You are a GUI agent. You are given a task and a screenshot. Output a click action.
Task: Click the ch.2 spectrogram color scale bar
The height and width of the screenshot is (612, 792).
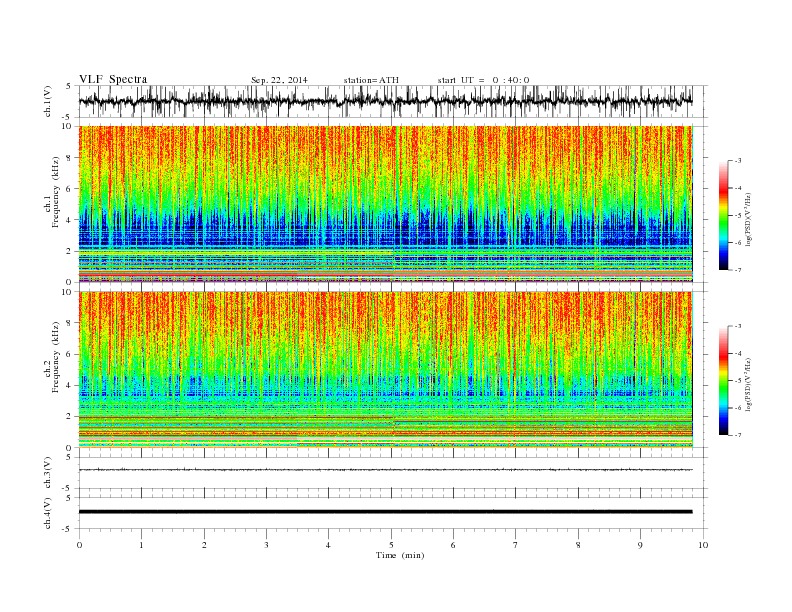[724, 381]
